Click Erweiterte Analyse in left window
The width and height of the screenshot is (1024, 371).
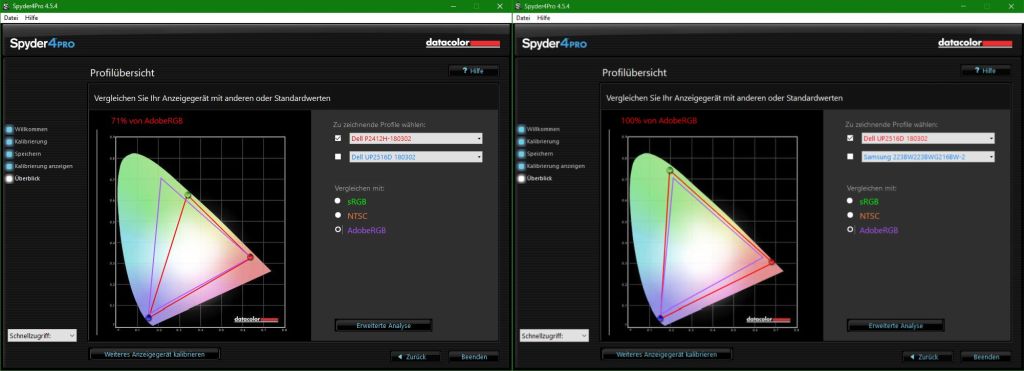coord(383,325)
